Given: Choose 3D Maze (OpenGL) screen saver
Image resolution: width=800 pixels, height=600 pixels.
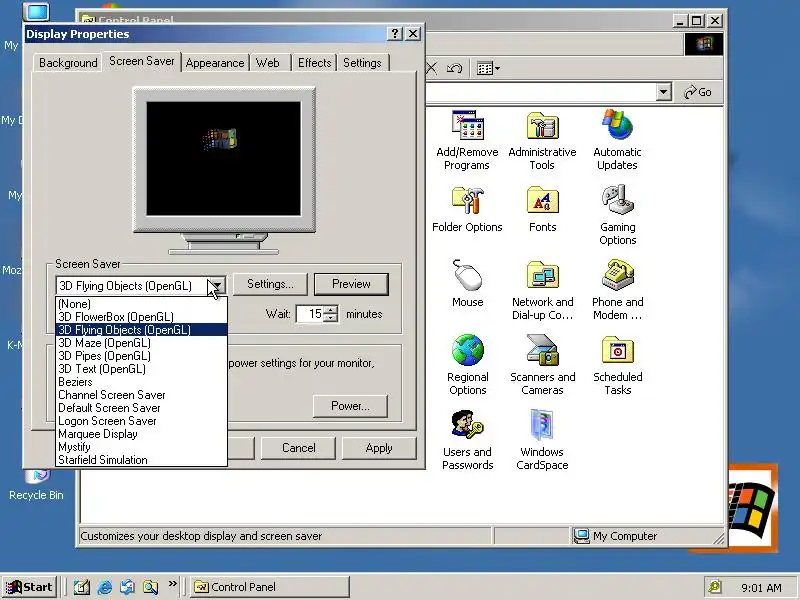Looking at the screenshot, I should [141, 343].
